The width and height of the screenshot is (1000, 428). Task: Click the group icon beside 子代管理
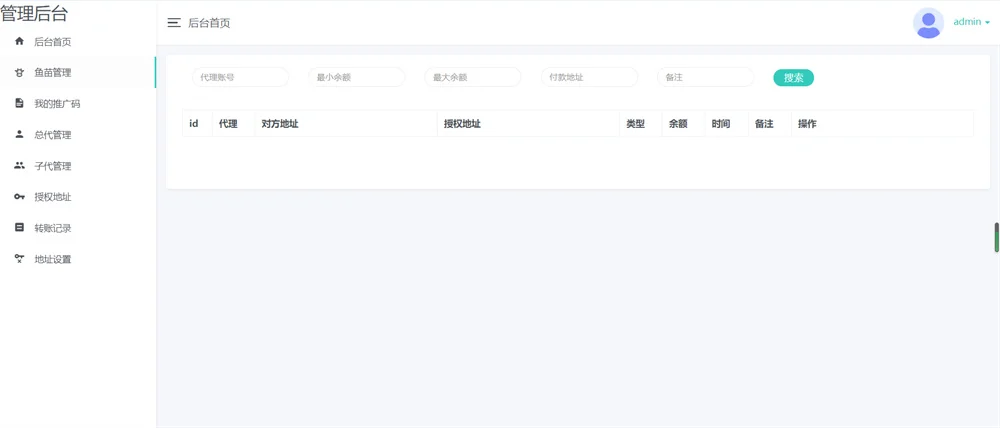click(19, 166)
